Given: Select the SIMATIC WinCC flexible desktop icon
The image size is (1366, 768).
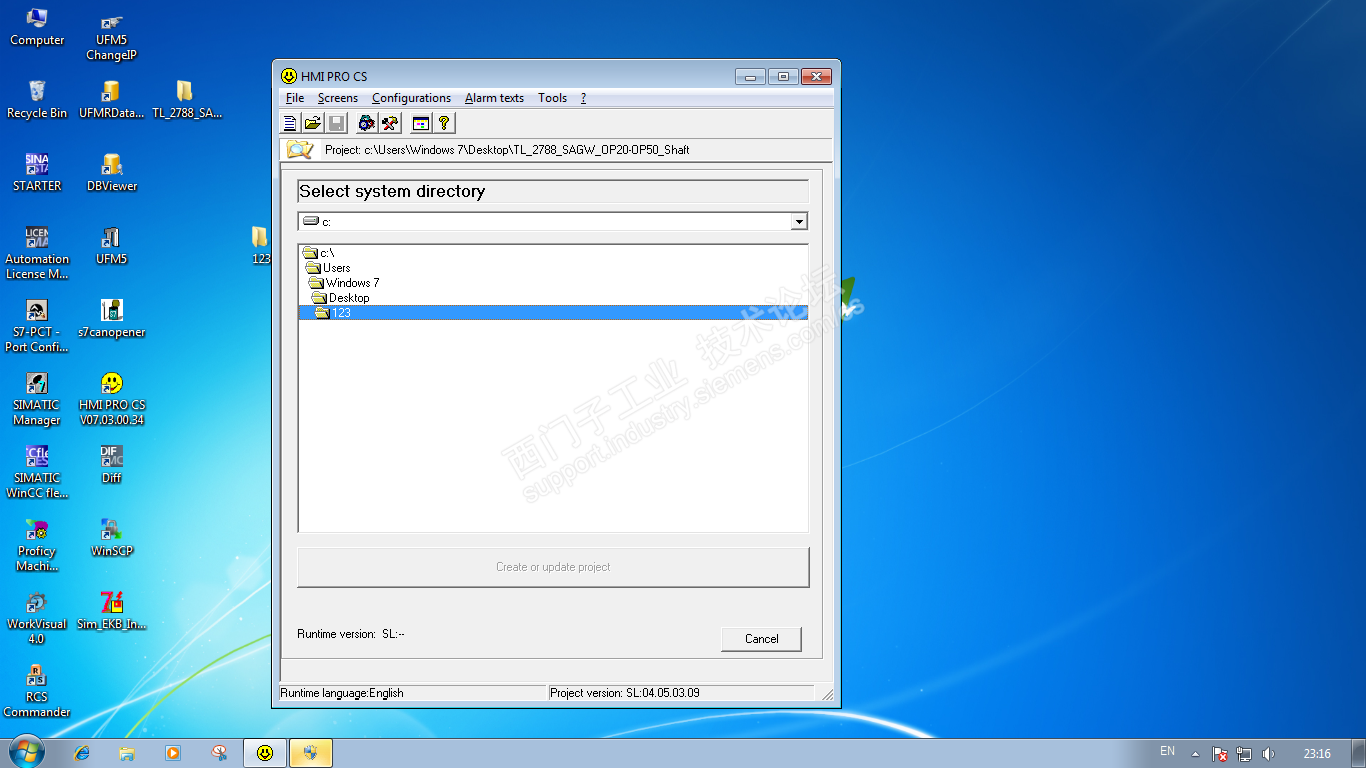Looking at the screenshot, I should coord(37,472).
